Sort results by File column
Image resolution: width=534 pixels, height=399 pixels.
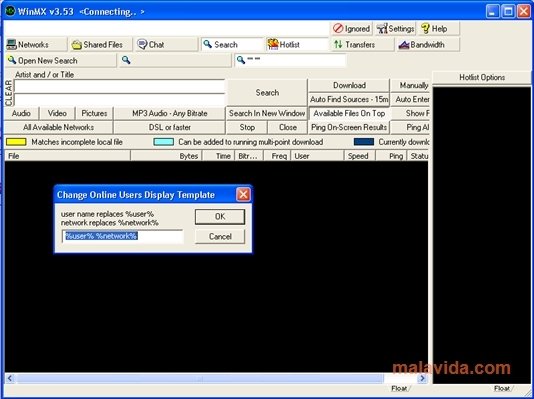click(x=67, y=156)
